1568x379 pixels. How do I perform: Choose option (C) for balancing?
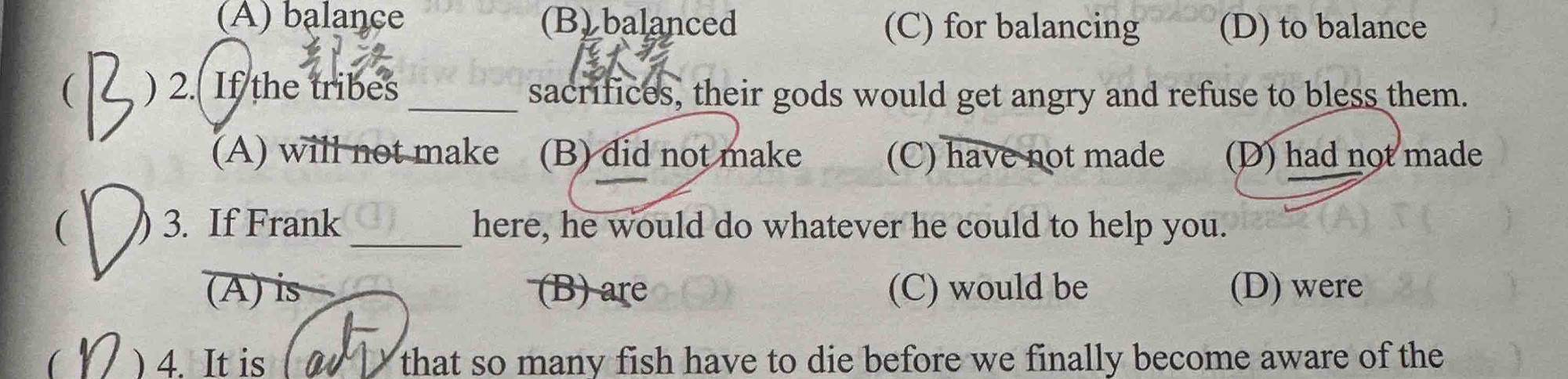[x=1011, y=27]
